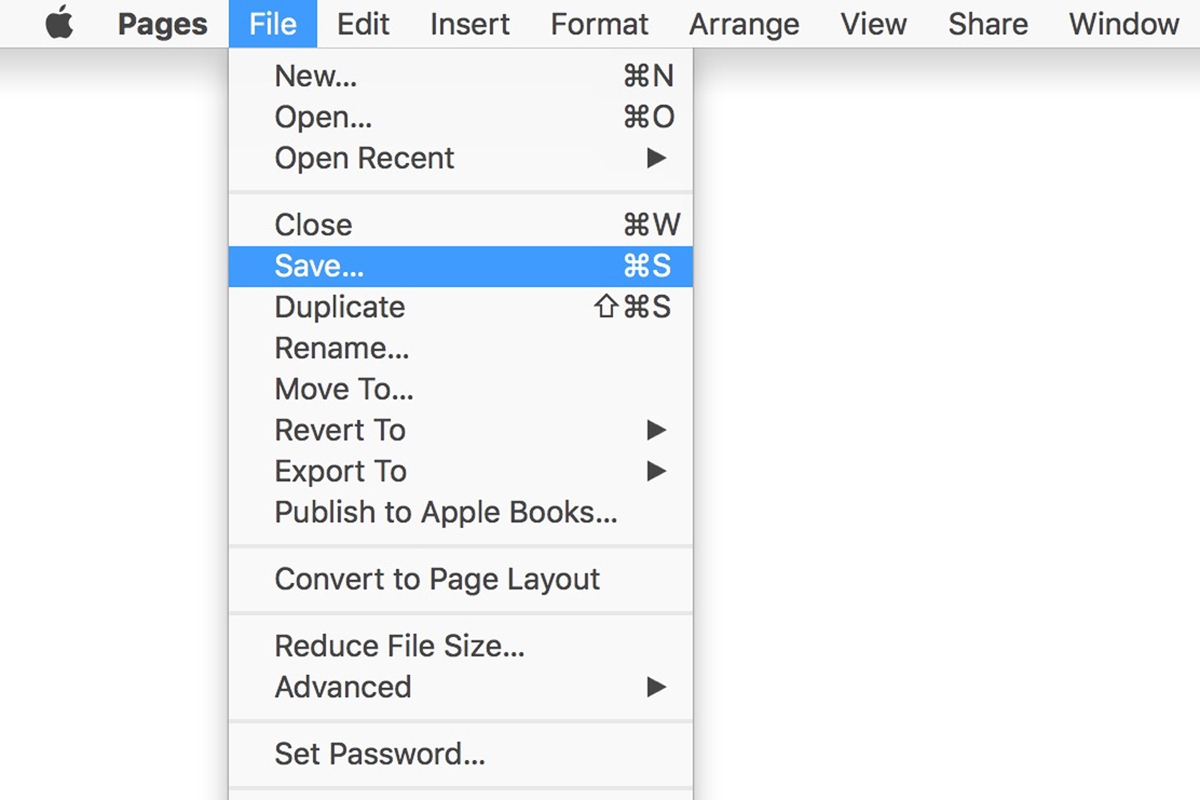Choose Open… from the File menu
1200x800 pixels.
461,117
